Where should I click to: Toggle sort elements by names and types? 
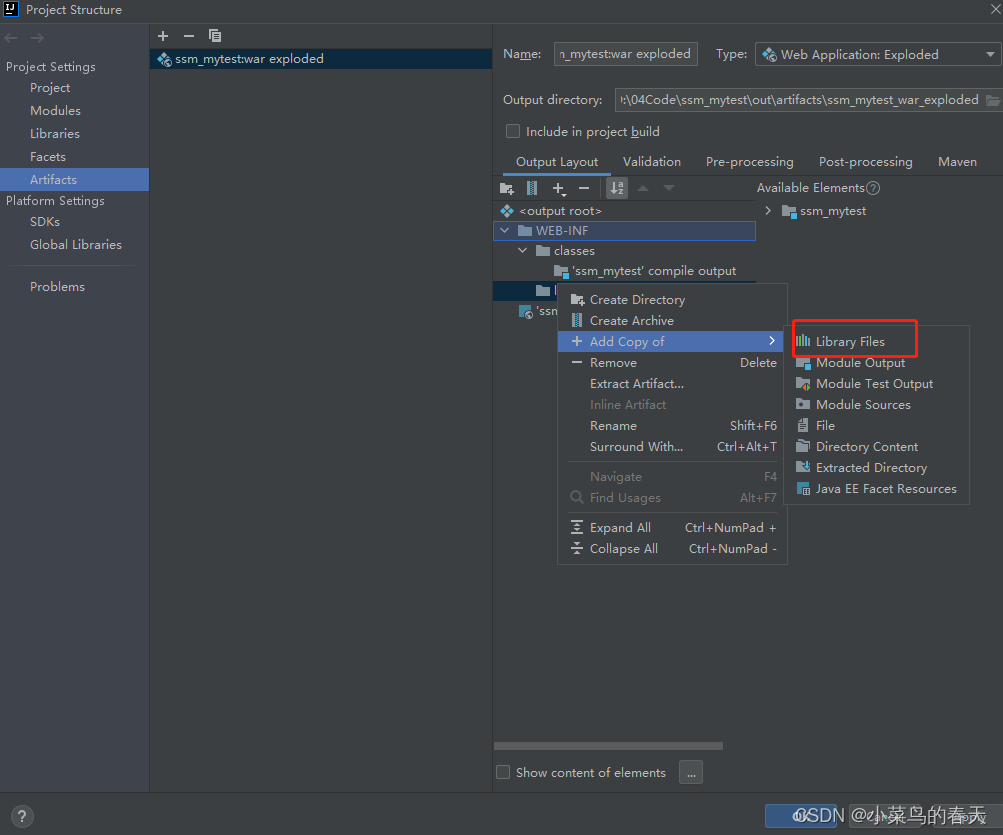(617, 188)
